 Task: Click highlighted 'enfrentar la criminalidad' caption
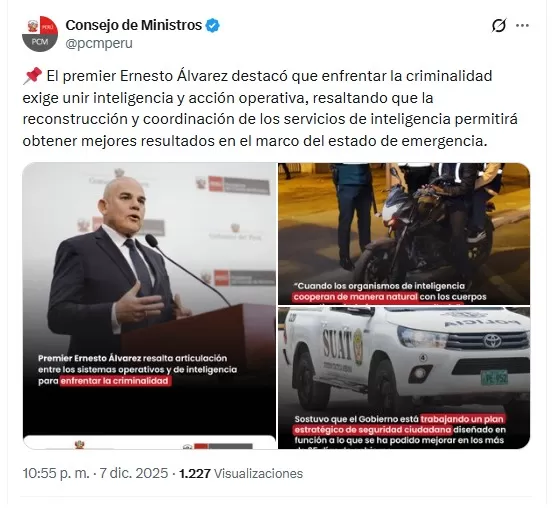click(115, 381)
